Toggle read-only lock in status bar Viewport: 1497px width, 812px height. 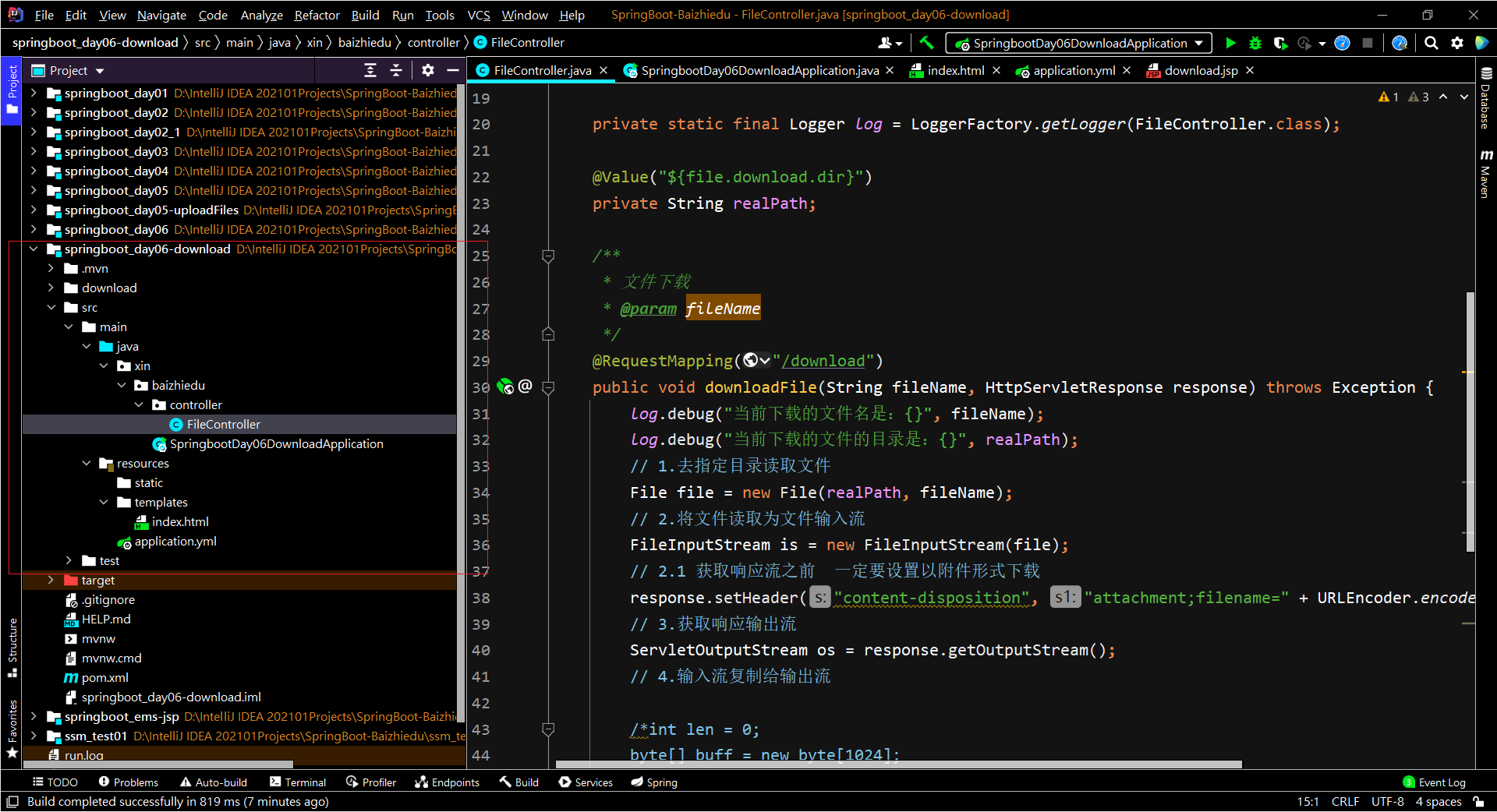coord(1478,802)
